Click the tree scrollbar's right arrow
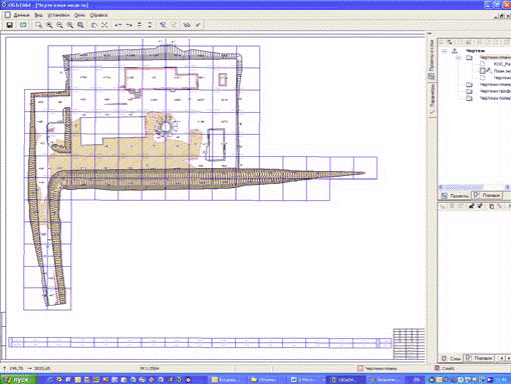This screenshot has width=511, height=384. pyautogui.click(x=508, y=187)
